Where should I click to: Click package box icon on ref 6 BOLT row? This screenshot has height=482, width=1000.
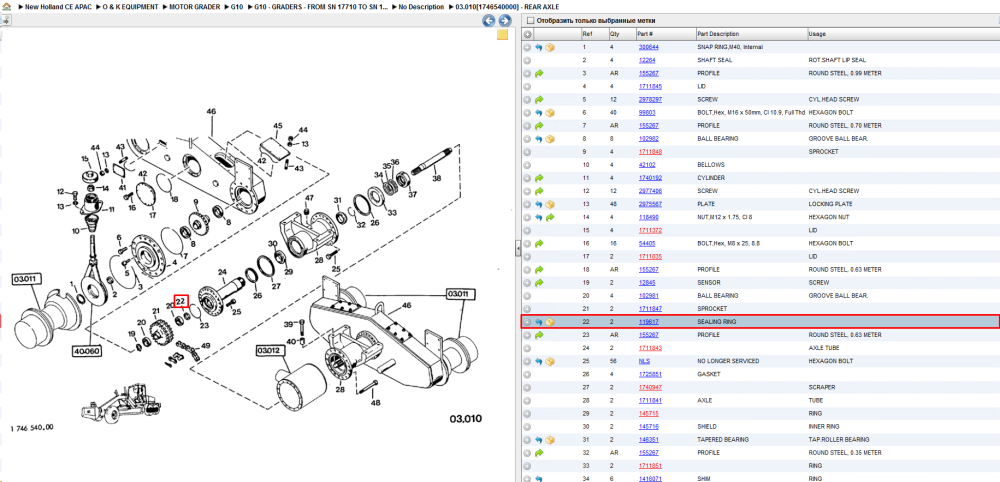pos(550,112)
